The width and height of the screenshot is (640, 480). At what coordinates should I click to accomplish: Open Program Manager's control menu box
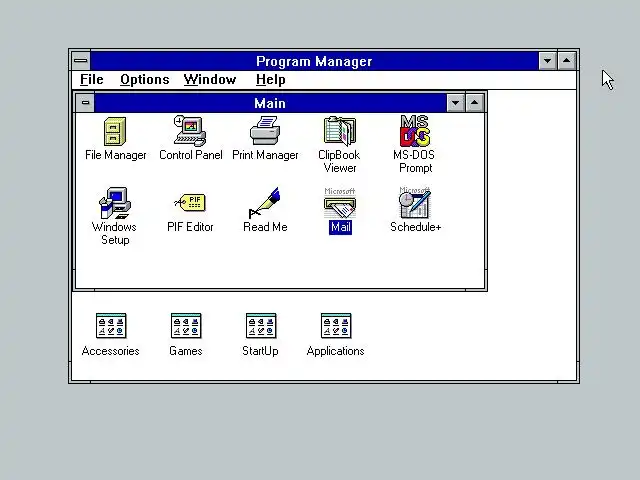tap(81, 61)
